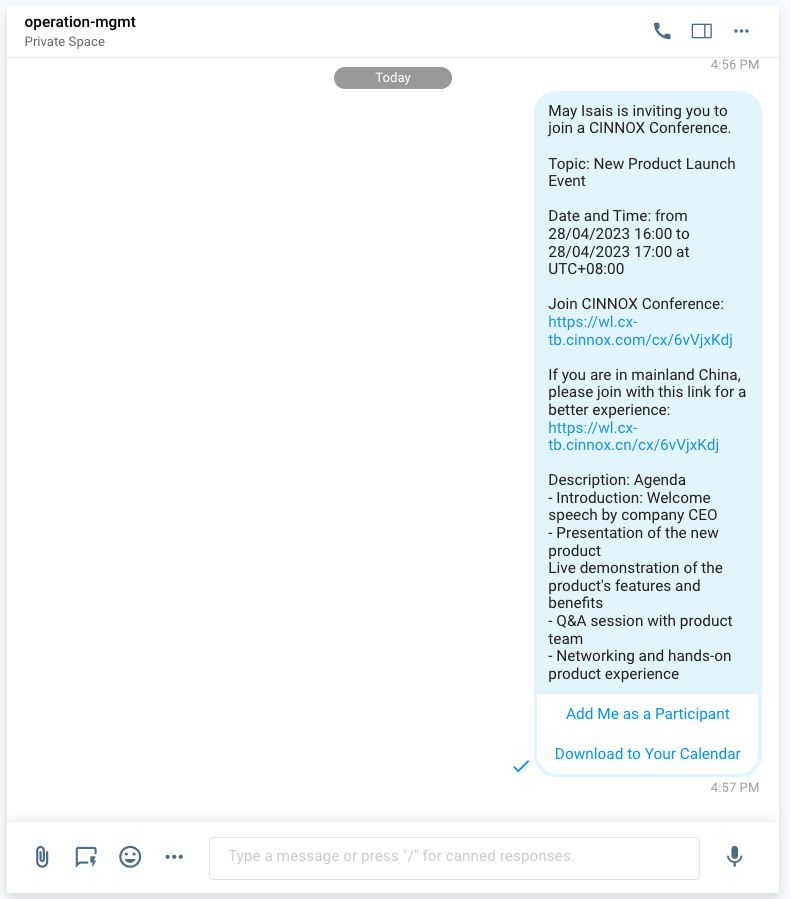
Task: Open the cinnox.com conference link
Action: point(640,331)
